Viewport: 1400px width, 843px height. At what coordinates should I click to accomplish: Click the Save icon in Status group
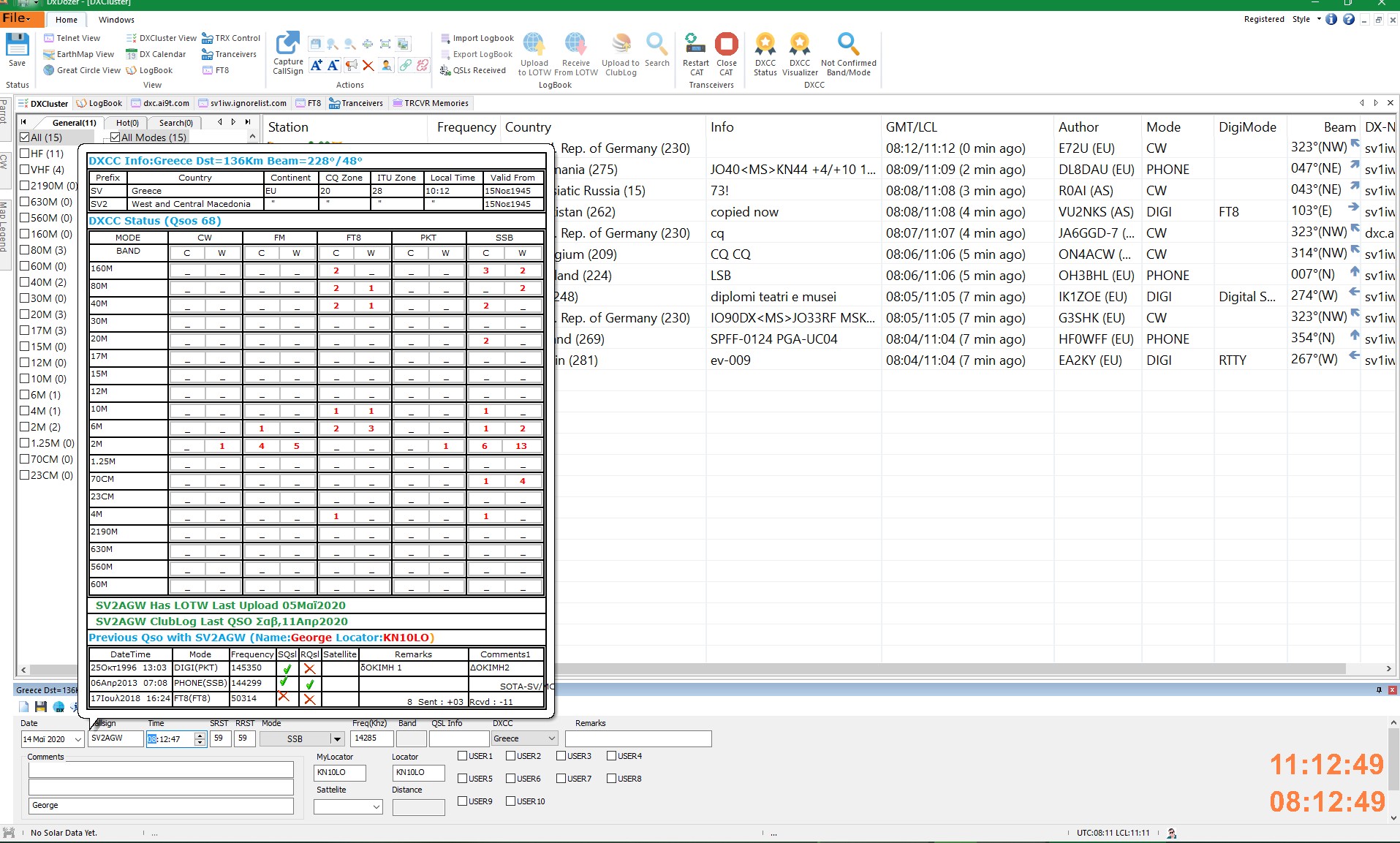pyautogui.click(x=17, y=50)
